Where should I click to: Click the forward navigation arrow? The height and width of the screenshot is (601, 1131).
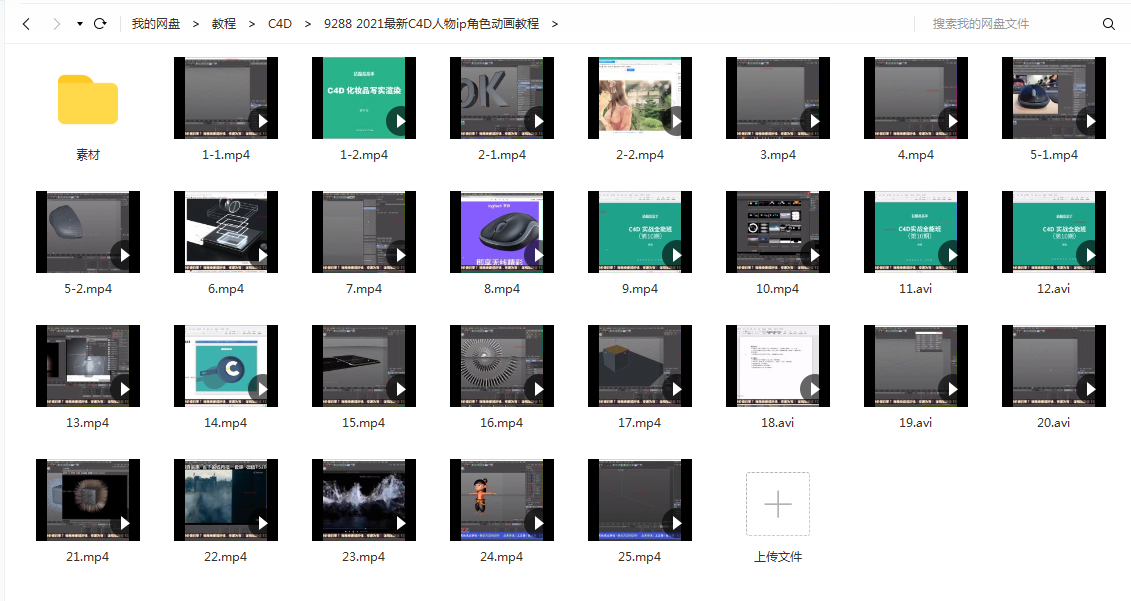tap(56, 23)
